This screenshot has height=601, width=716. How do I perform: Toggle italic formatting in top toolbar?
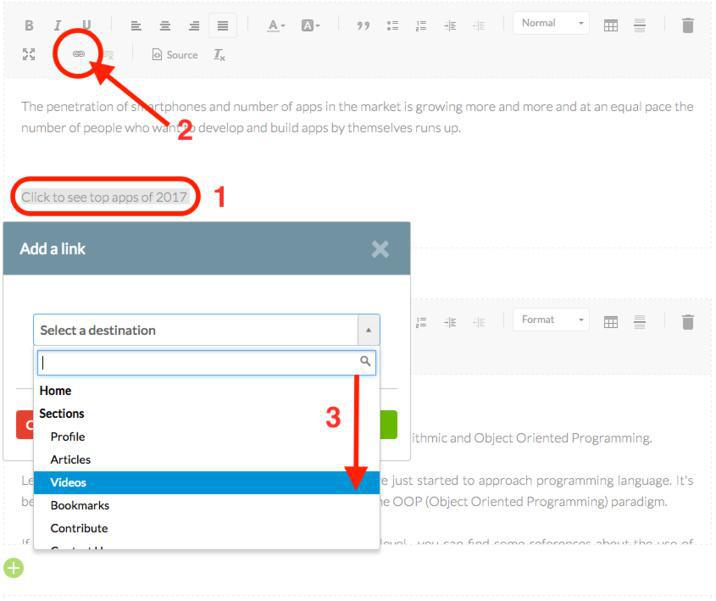[57, 26]
